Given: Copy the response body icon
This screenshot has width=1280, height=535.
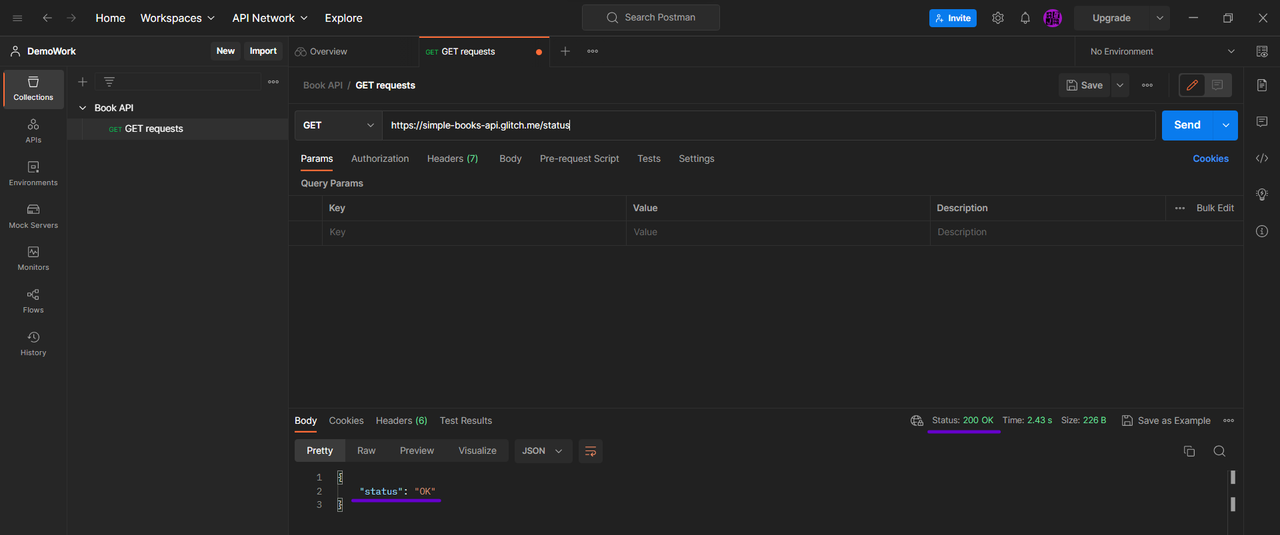Looking at the screenshot, I should click(1189, 451).
